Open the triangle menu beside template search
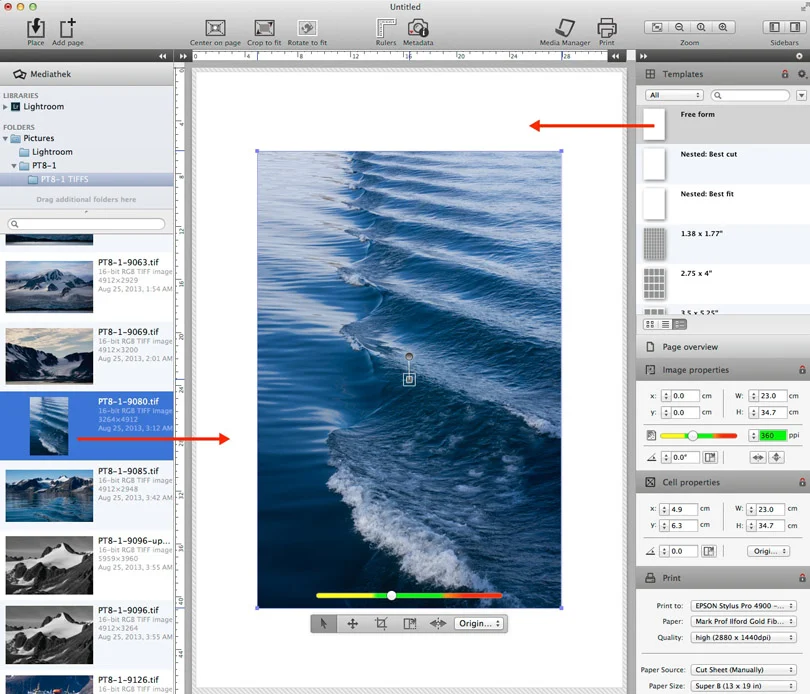Image resolution: width=810 pixels, height=694 pixels. (x=801, y=95)
